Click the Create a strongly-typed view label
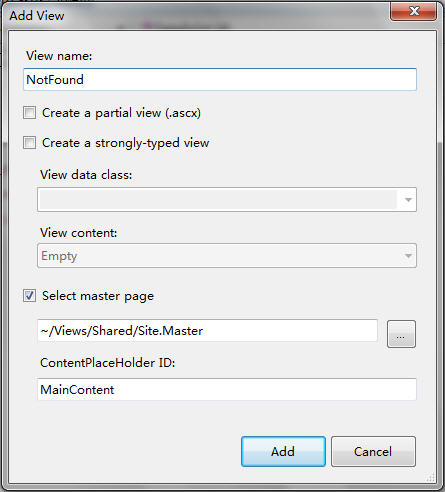Image resolution: width=445 pixels, height=492 pixels. click(x=126, y=143)
